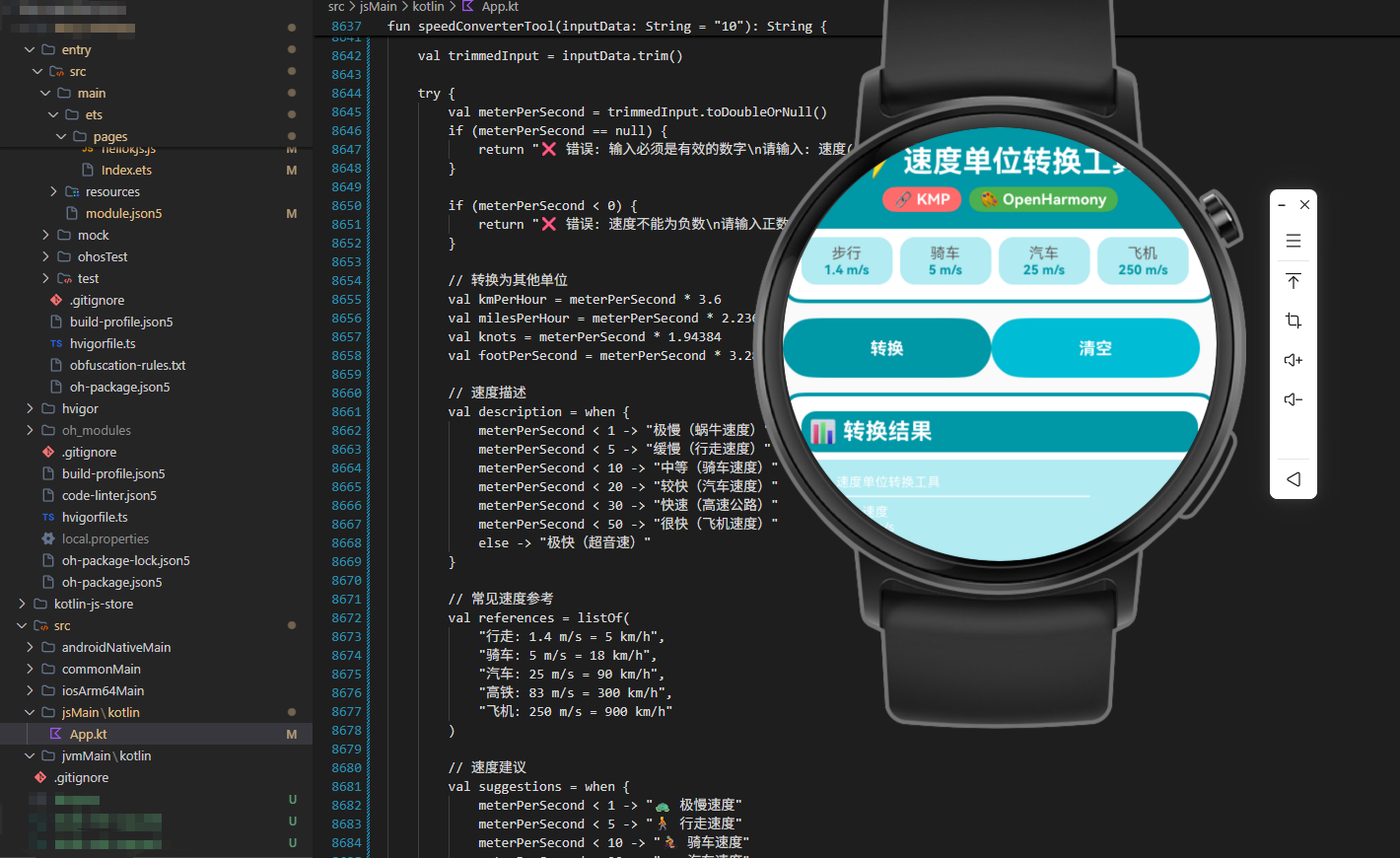Viewport: 1400px width, 858px height.
Task: Expand the hvigor folder
Action: coord(29,408)
